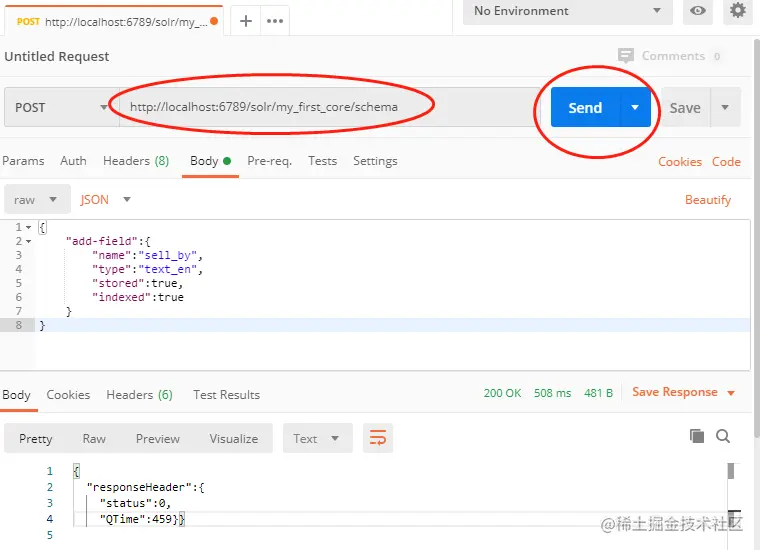Open the Save Response dropdown
Viewport: 760px width, 550px height.
731,393
